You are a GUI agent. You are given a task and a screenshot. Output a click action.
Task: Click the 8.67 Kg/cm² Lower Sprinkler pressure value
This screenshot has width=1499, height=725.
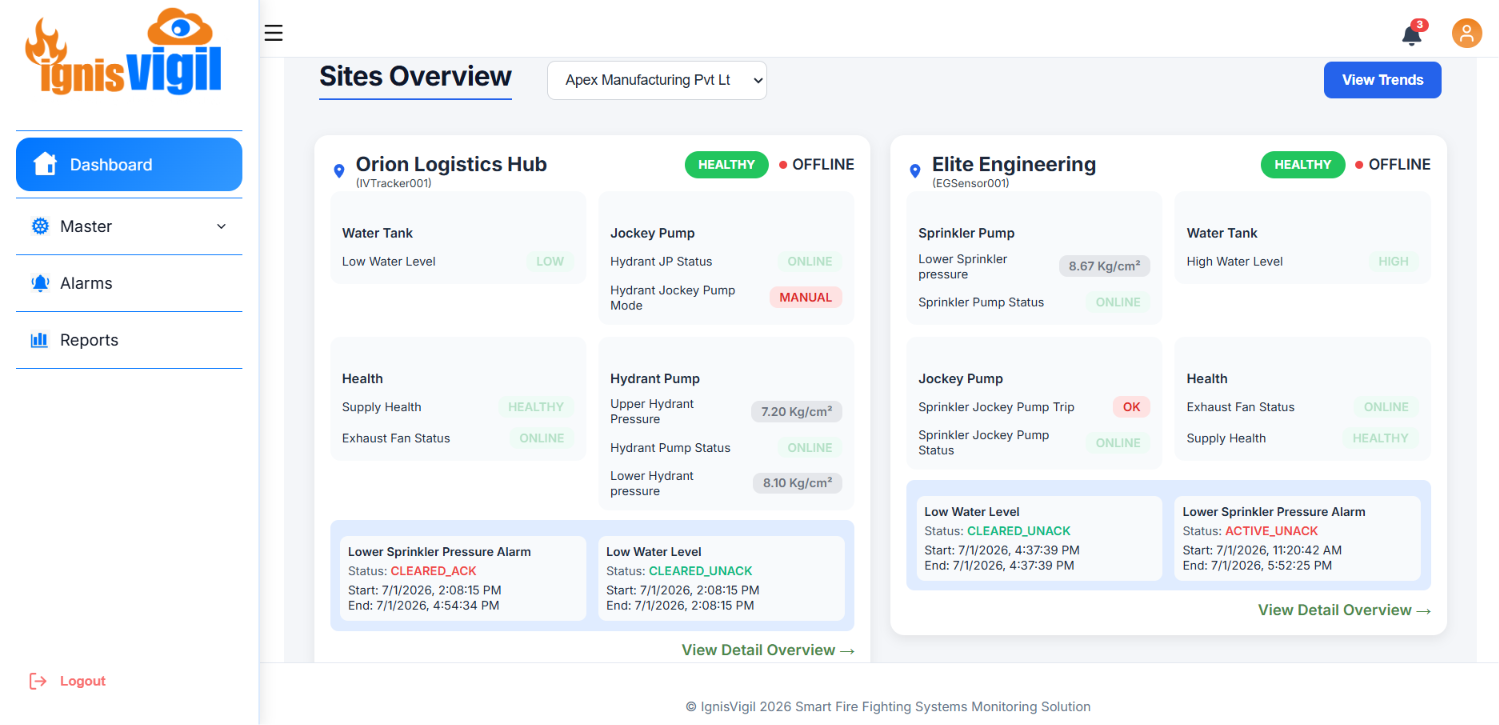[x=1104, y=266]
